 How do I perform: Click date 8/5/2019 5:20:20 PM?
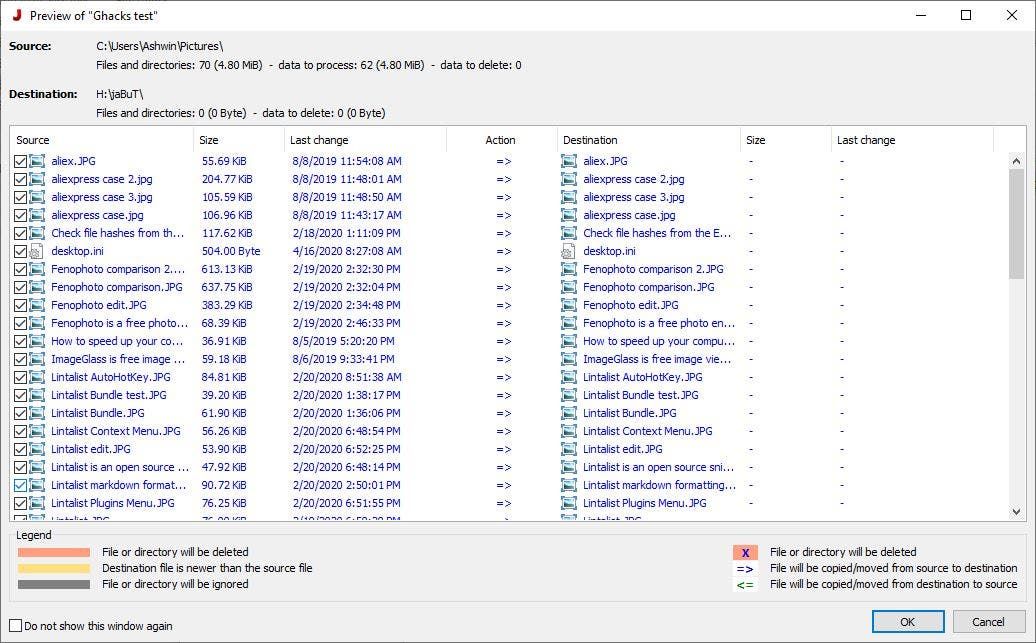pyautogui.click(x=343, y=341)
